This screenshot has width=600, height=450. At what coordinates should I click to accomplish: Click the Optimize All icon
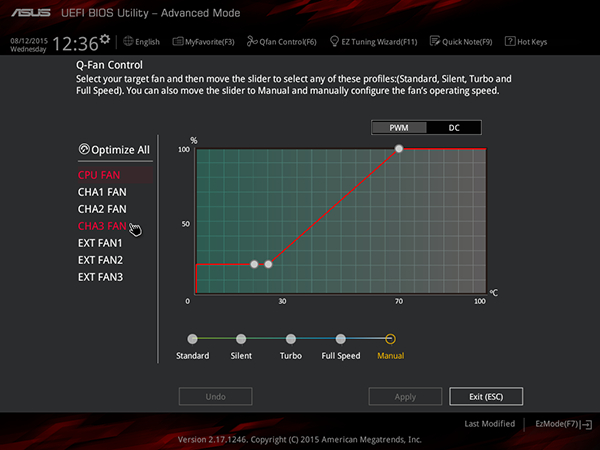(x=84, y=149)
